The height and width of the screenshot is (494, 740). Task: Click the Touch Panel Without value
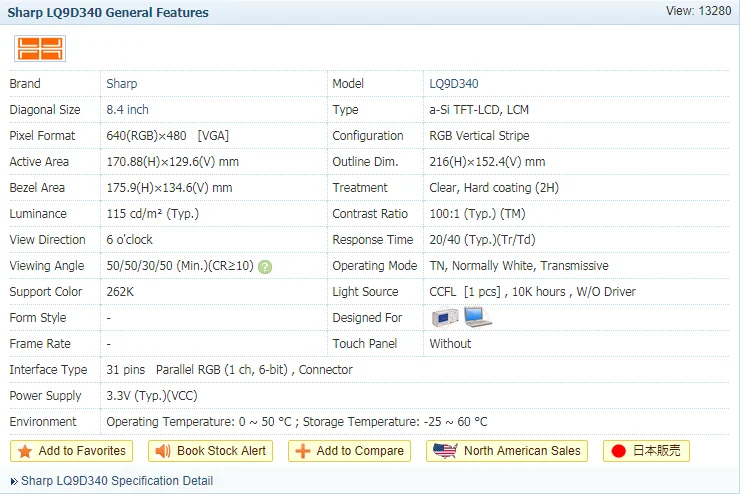450,343
